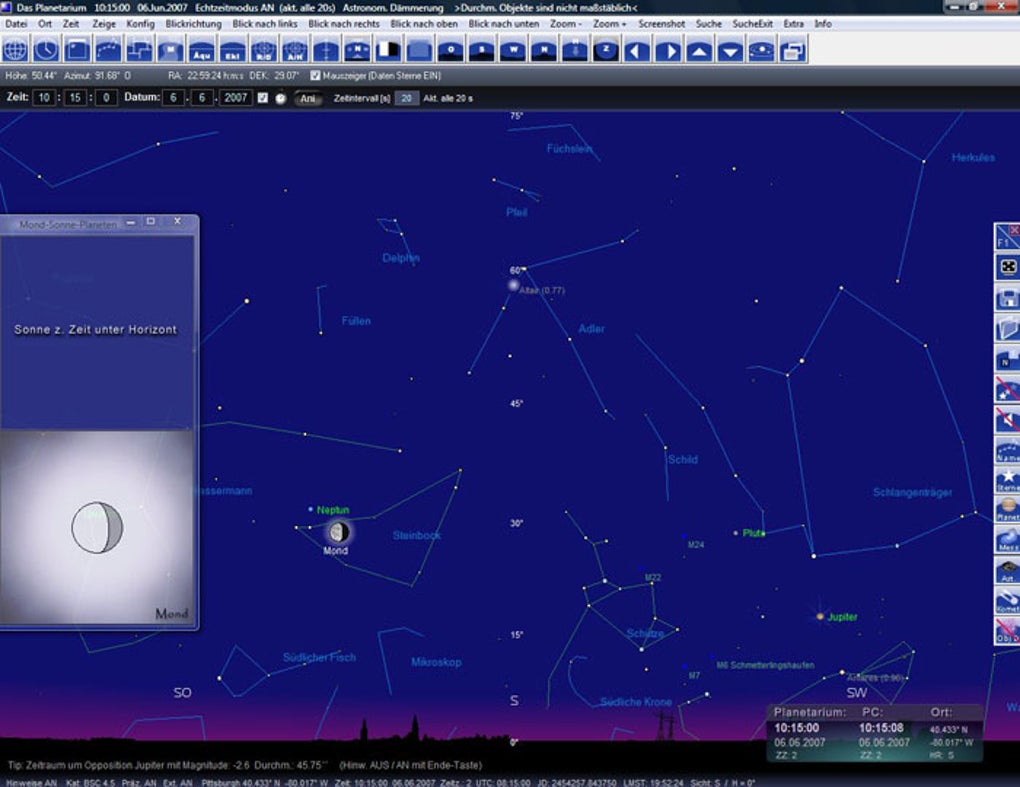Click the right arrow look-right toolbar icon

tap(668, 50)
